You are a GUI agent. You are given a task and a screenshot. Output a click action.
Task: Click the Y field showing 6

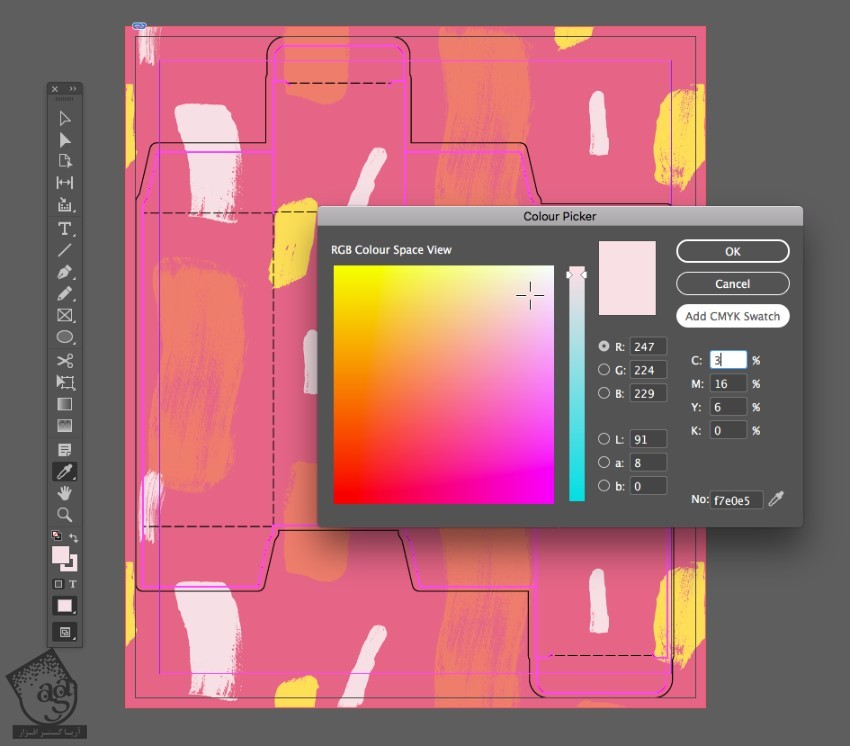point(728,407)
